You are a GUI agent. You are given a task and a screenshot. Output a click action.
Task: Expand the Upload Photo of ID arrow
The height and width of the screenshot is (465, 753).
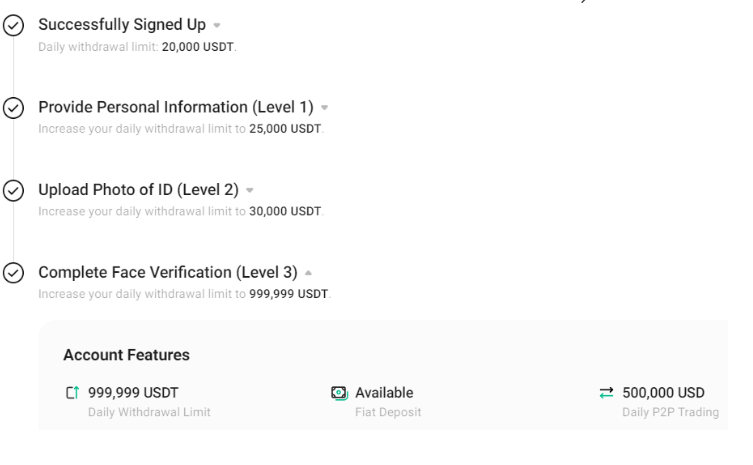(250, 190)
